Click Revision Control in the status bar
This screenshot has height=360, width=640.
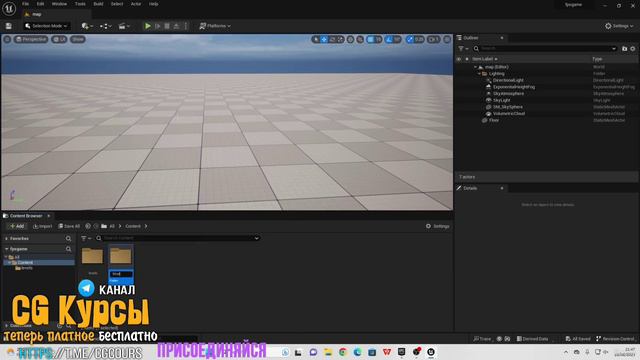(x=615, y=339)
